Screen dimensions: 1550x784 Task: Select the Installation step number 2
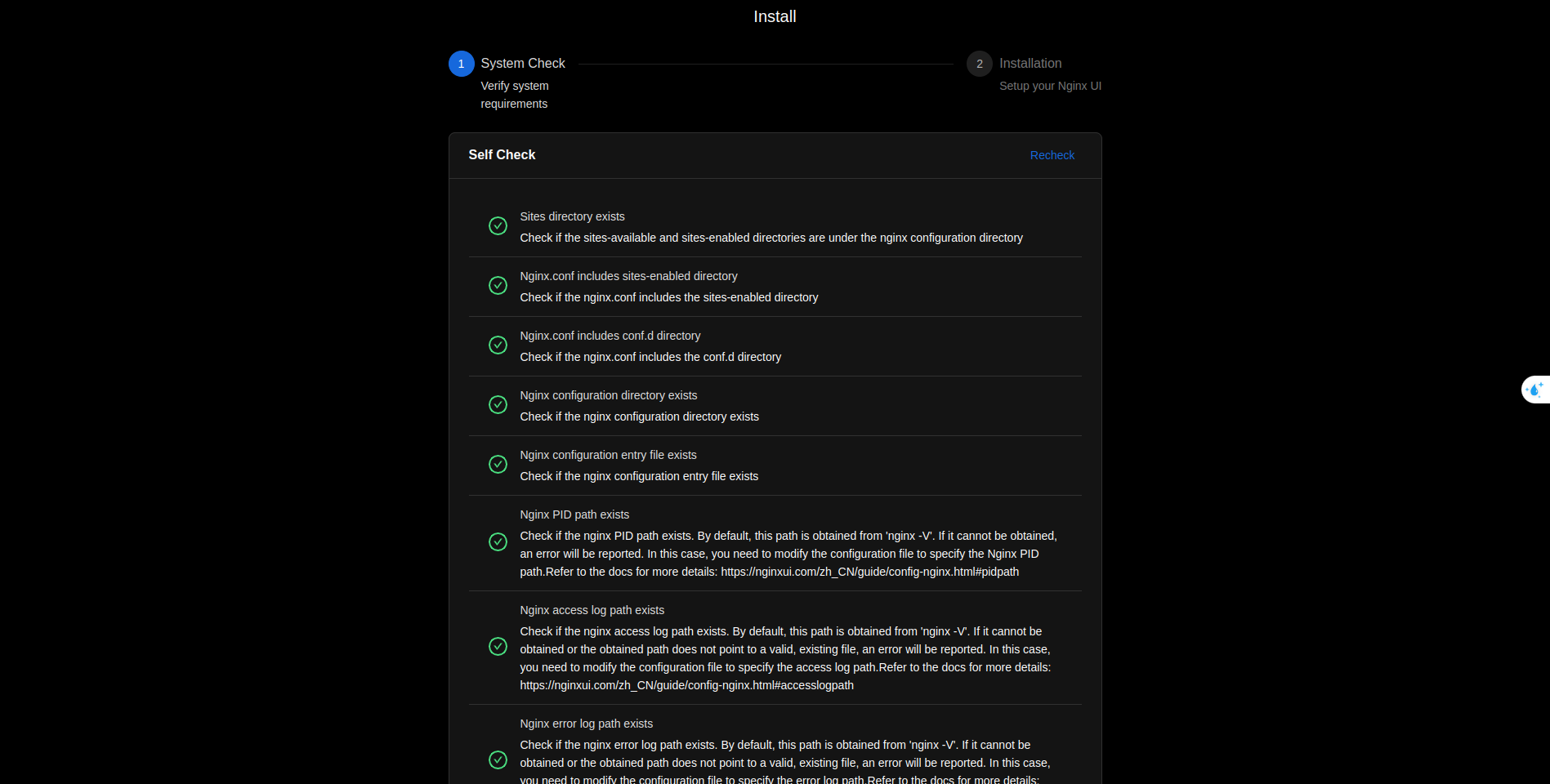979,64
